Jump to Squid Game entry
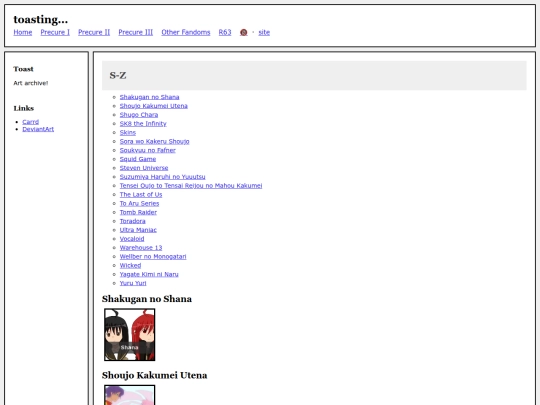This screenshot has height=405, width=540. [138, 159]
